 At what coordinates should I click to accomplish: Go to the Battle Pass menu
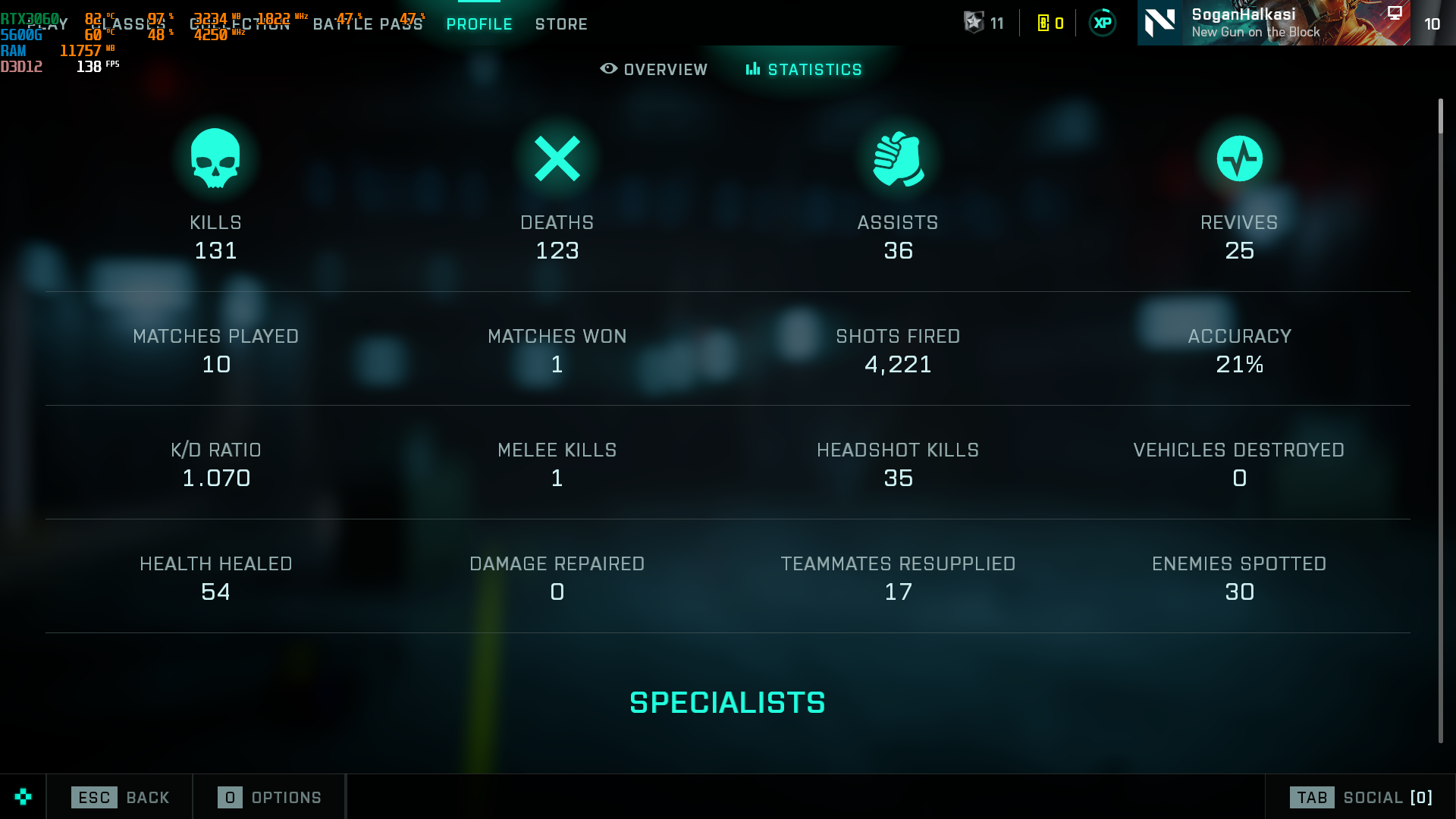(368, 24)
